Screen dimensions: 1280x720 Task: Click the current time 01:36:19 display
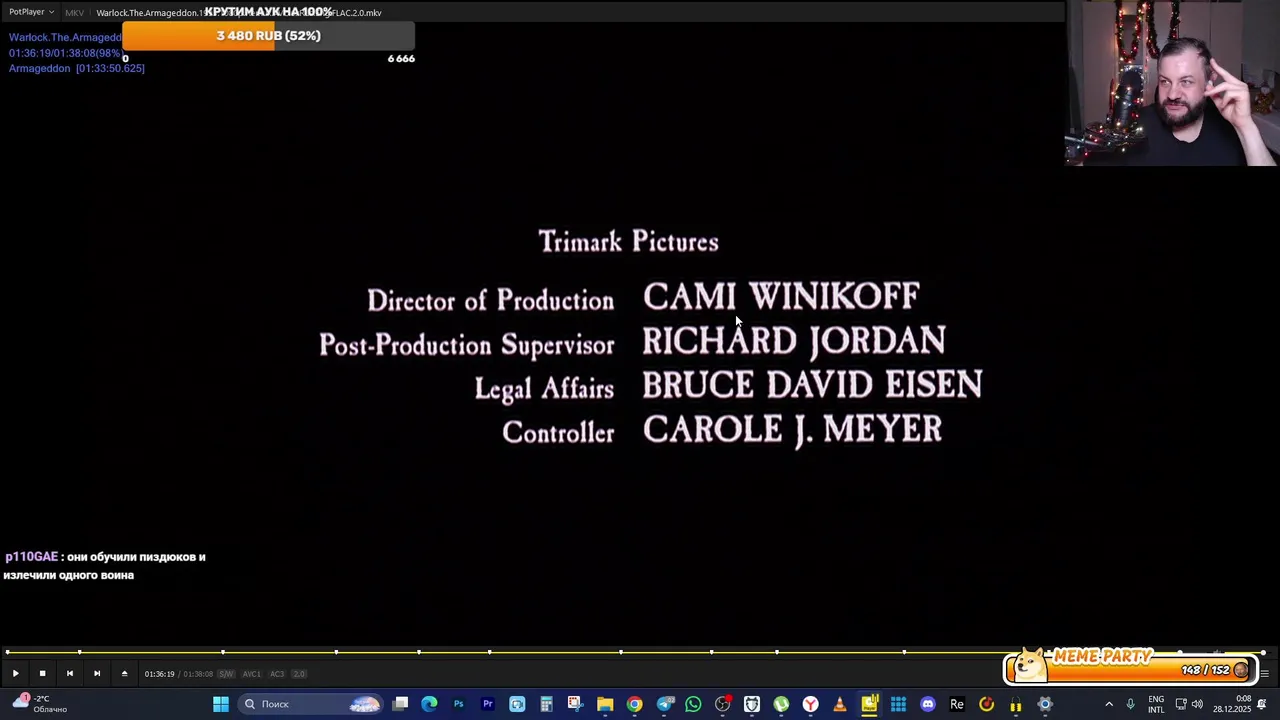(x=159, y=674)
